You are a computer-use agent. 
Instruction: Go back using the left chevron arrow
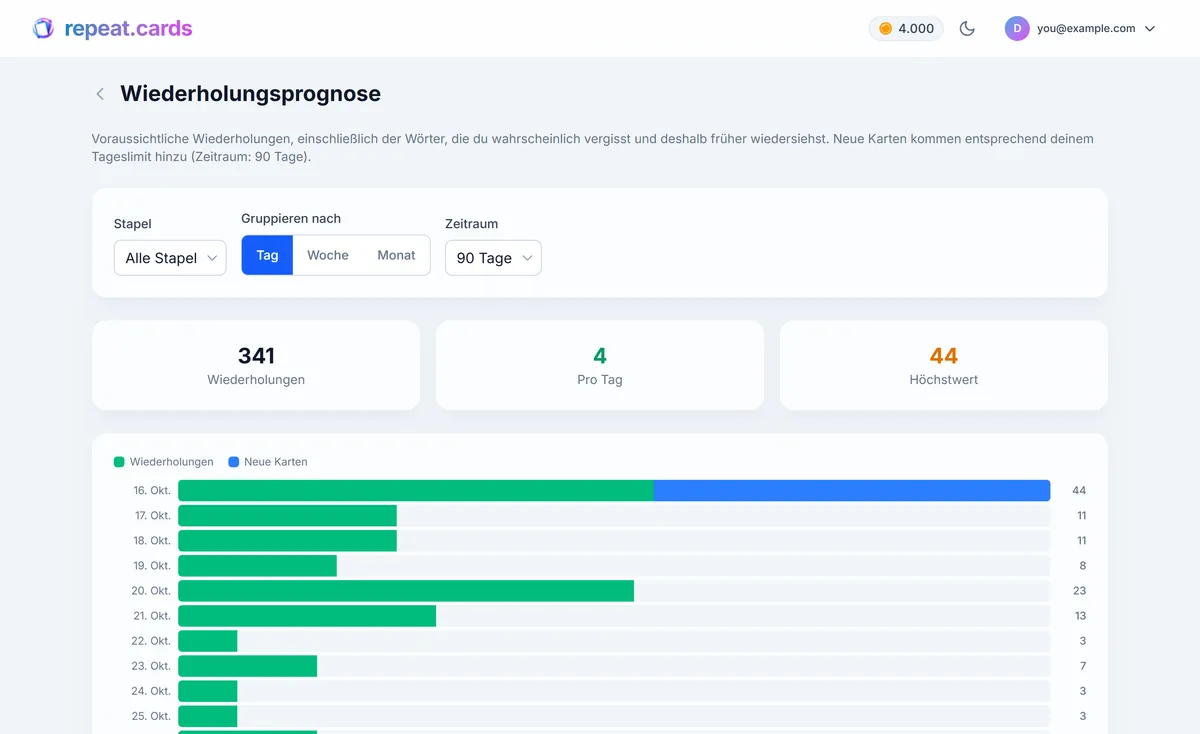[x=100, y=94]
